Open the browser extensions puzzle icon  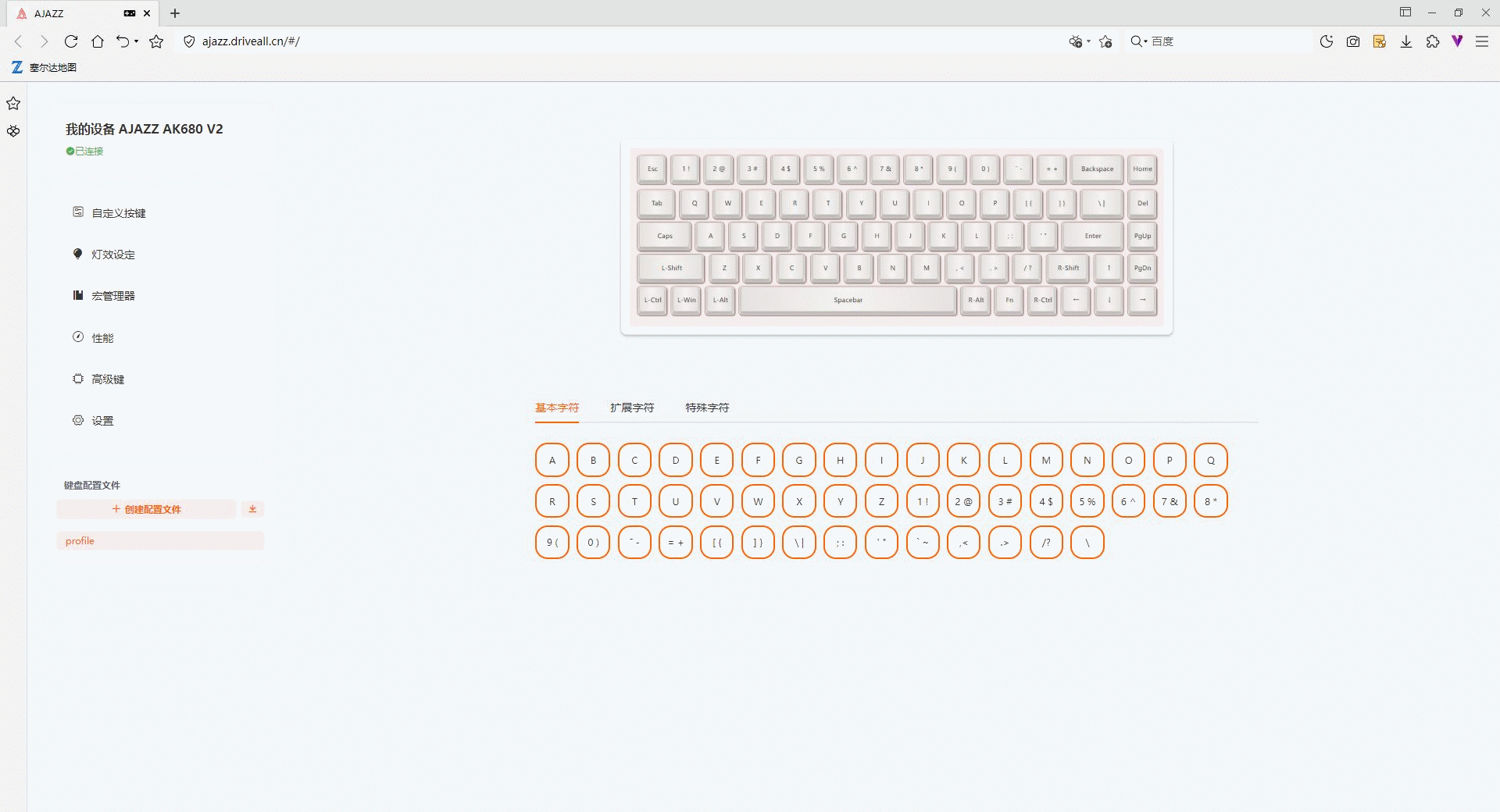coord(1432,41)
